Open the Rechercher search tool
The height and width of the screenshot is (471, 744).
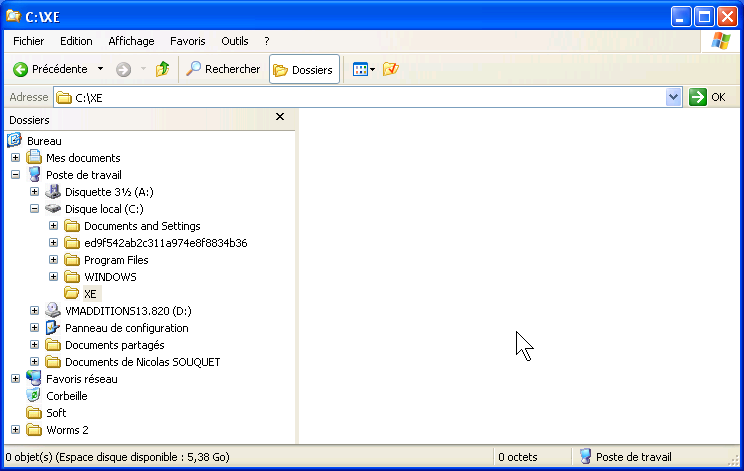(223, 69)
